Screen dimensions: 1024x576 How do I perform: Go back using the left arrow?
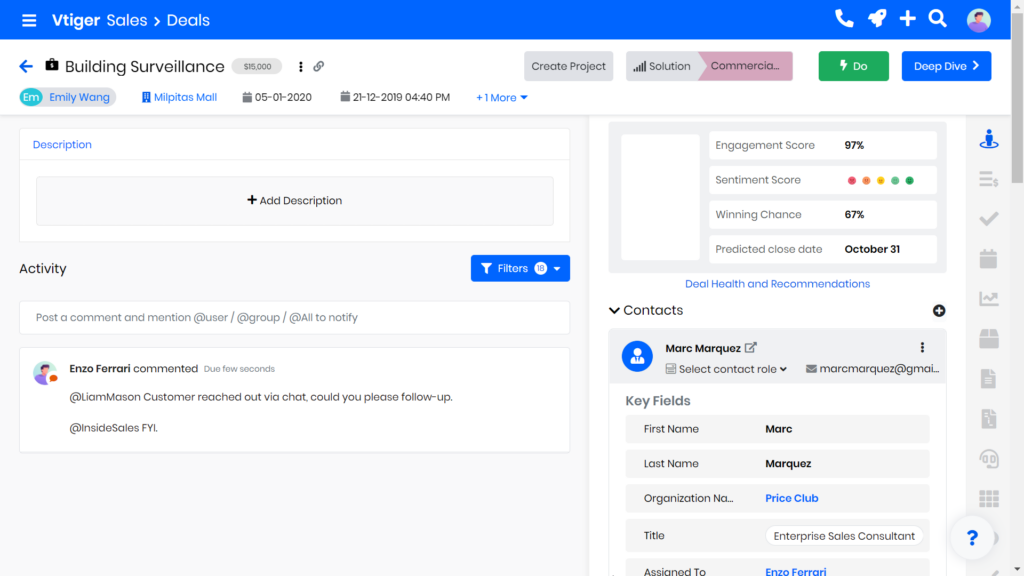point(26,66)
